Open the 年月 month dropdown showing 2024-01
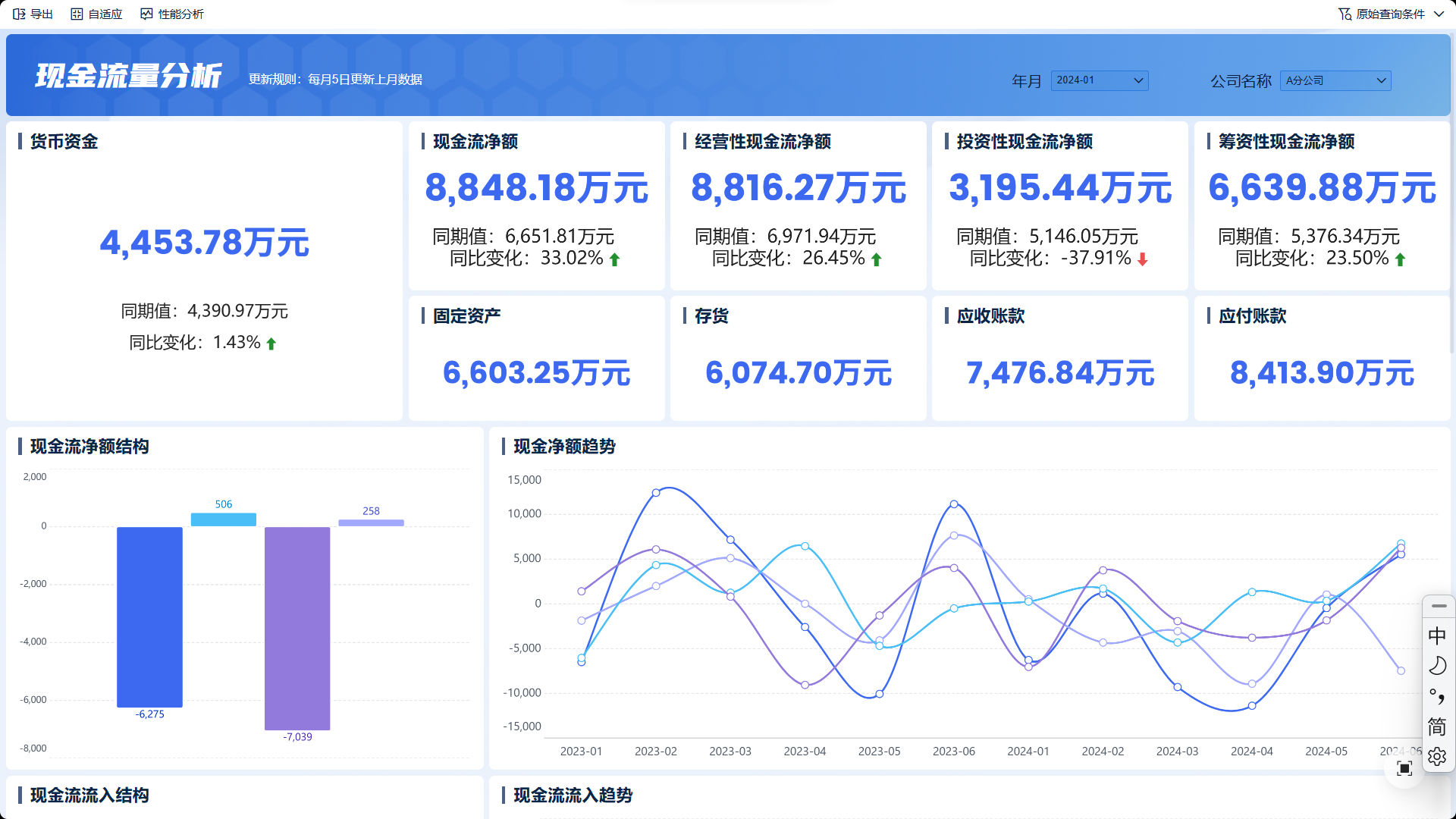The width and height of the screenshot is (1456, 819). click(1100, 80)
